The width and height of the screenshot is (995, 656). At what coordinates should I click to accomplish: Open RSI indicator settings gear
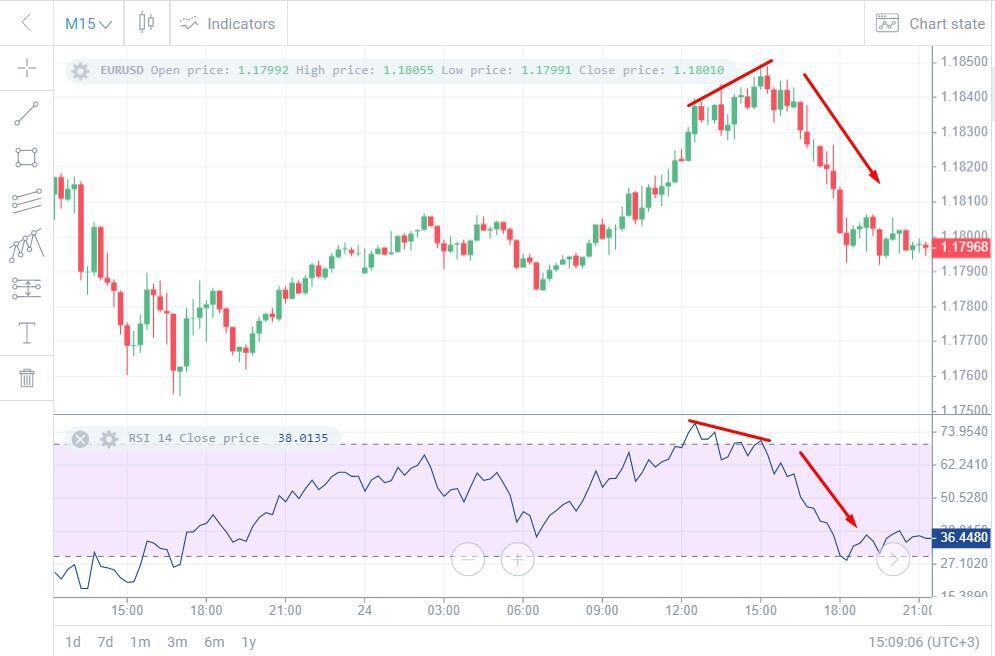[x=108, y=438]
